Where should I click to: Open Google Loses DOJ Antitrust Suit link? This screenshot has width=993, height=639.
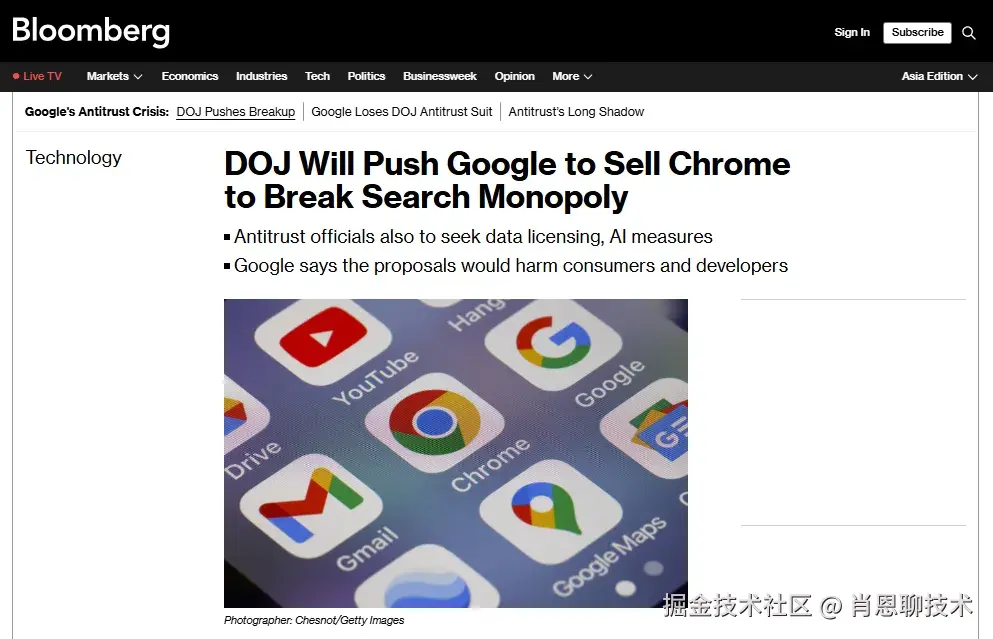(x=402, y=112)
